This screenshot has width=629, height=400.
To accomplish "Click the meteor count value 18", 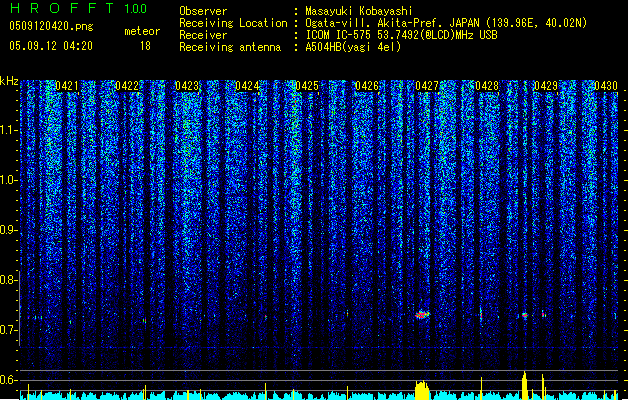I will (145, 46).
